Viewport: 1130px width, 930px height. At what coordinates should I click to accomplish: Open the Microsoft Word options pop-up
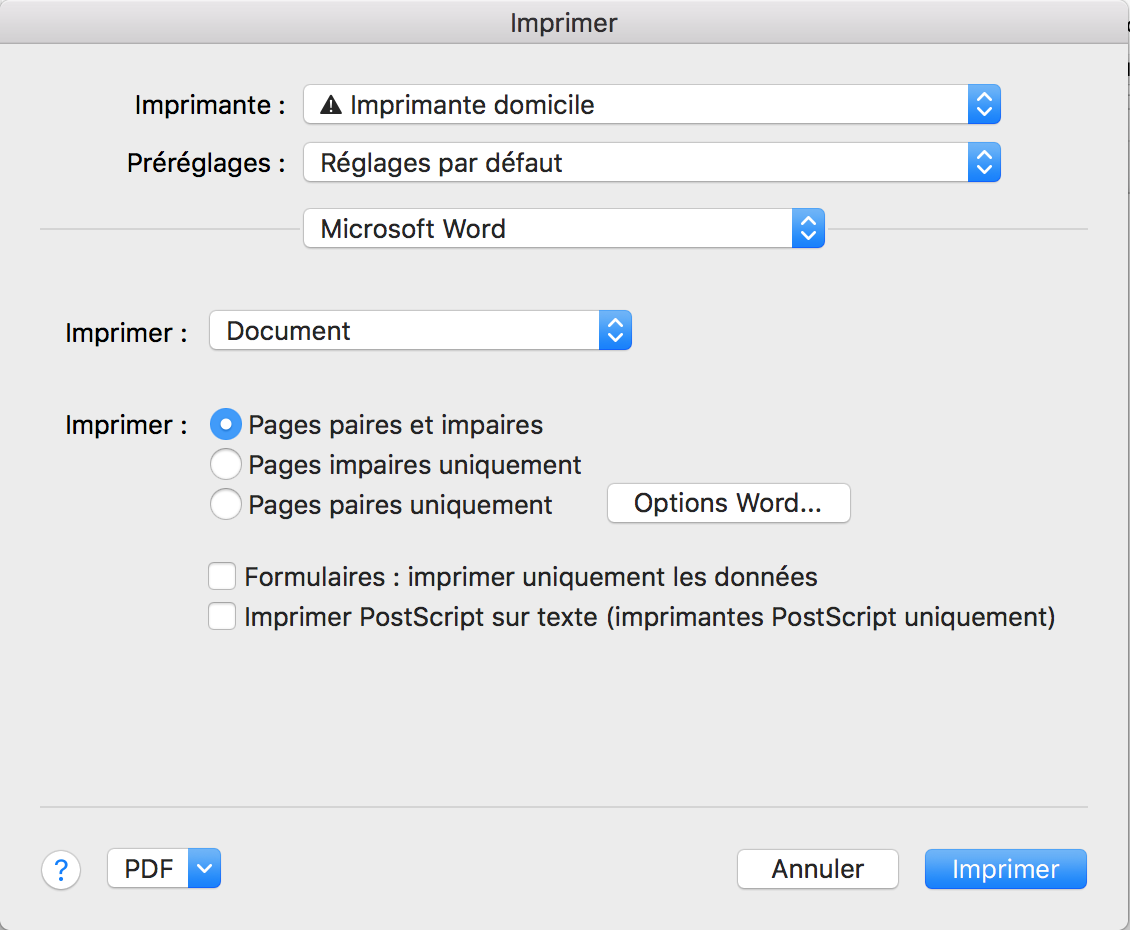(x=562, y=229)
